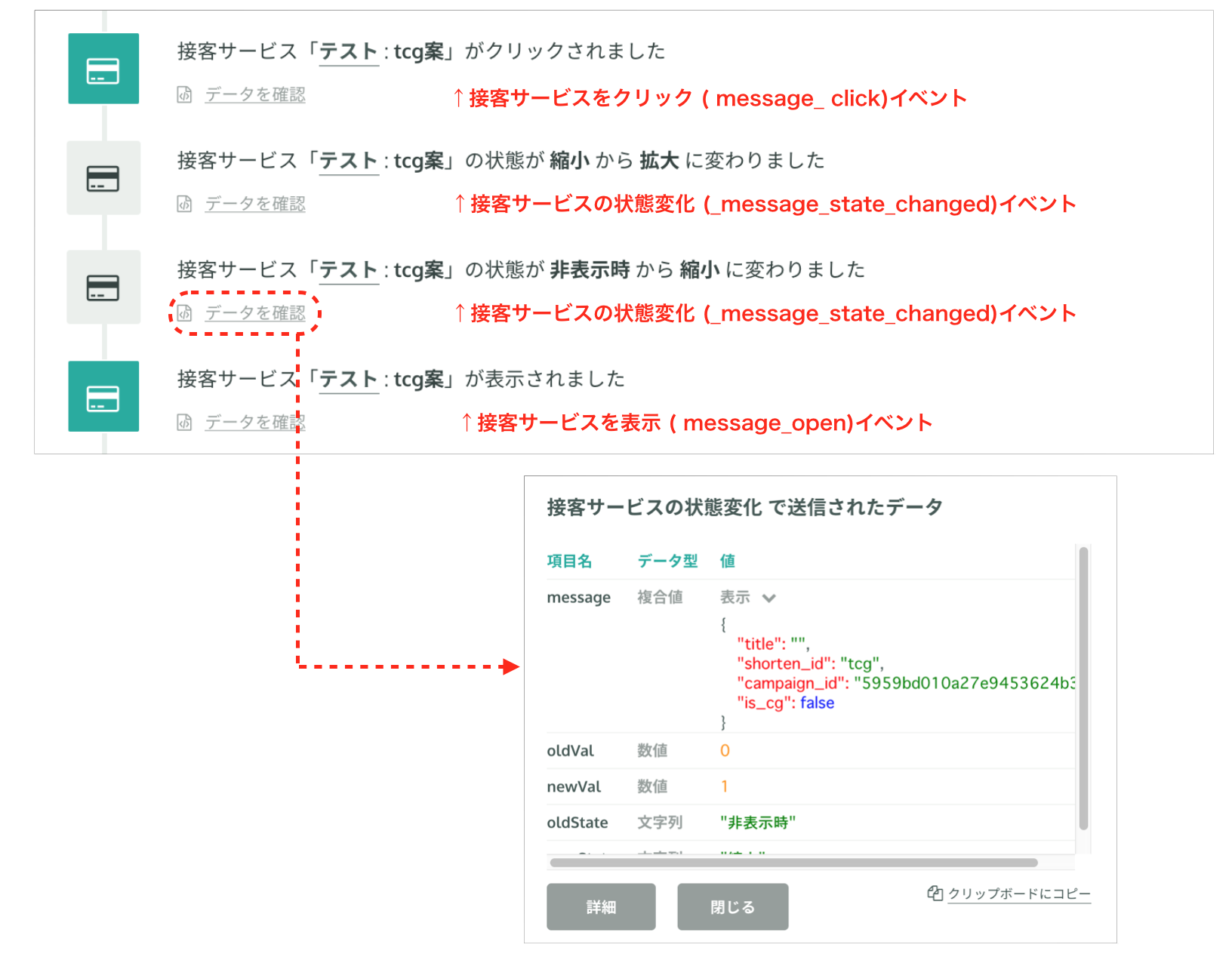Click 詳細 button in data dialog
The width and height of the screenshot is (1232, 963).
(x=601, y=906)
